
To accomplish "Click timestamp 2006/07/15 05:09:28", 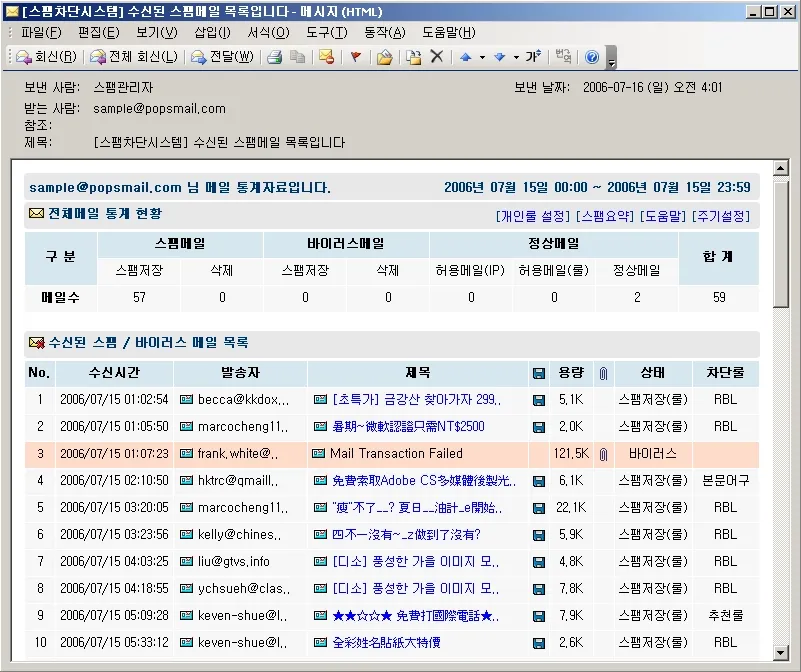I will pos(114,616).
